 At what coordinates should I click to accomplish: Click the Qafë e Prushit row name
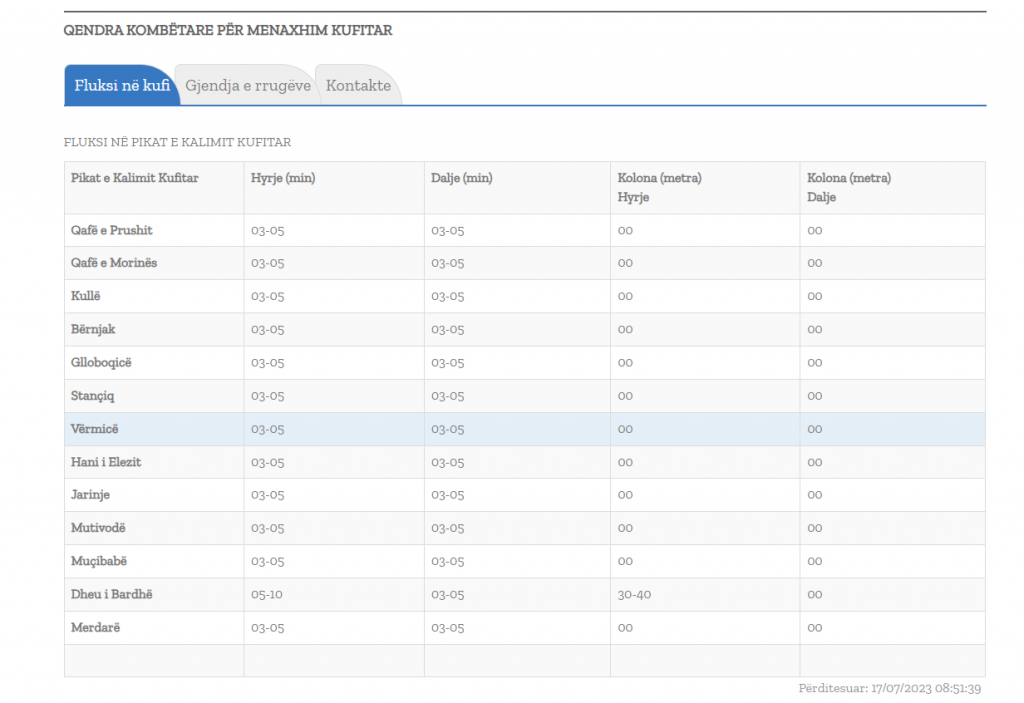click(x=112, y=230)
